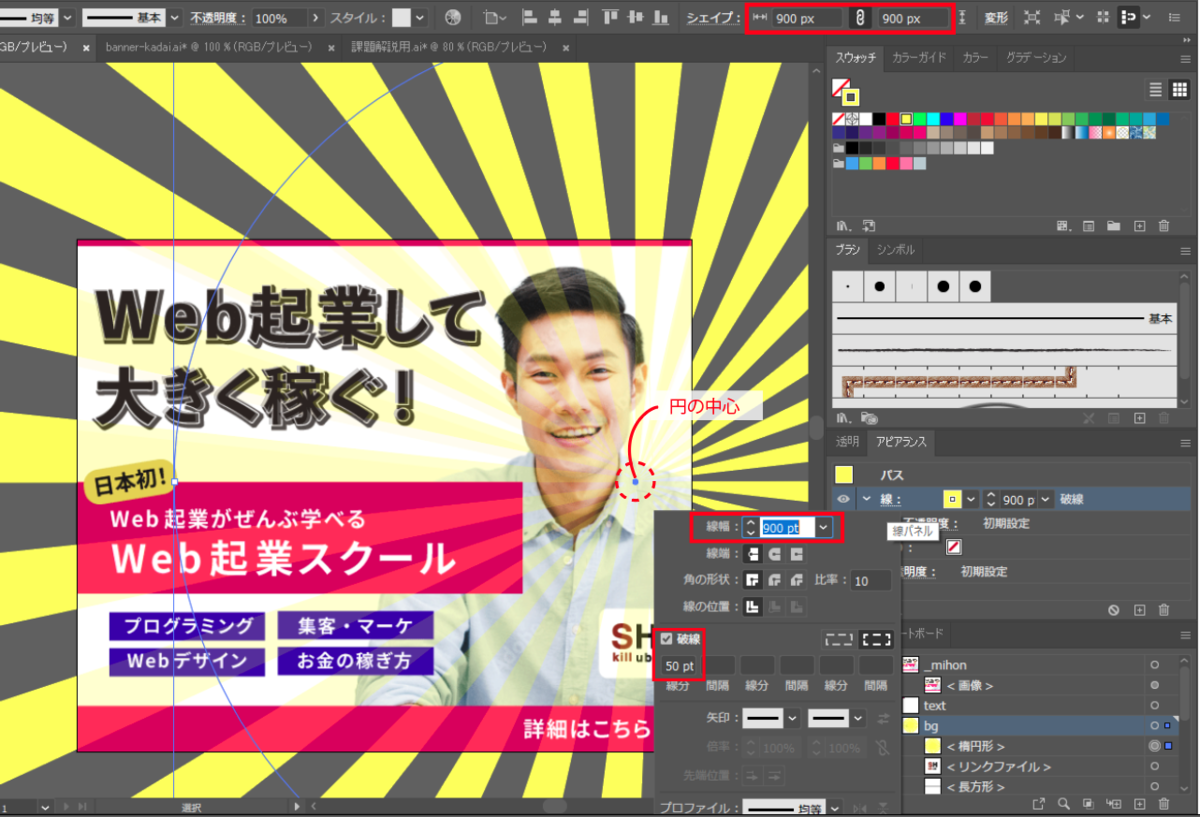1200x817 pixels.
Task: Open the 課題解説用.ai document tab
Action: pyautogui.click(x=450, y=46)
